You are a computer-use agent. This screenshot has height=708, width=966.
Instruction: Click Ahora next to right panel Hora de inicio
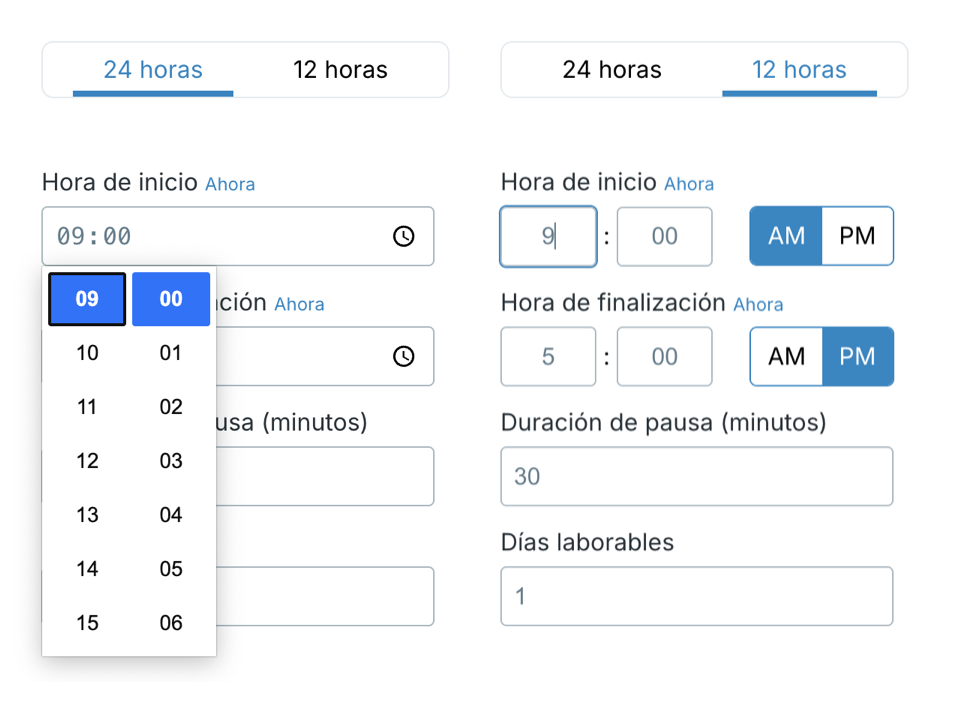coord(689,184)
